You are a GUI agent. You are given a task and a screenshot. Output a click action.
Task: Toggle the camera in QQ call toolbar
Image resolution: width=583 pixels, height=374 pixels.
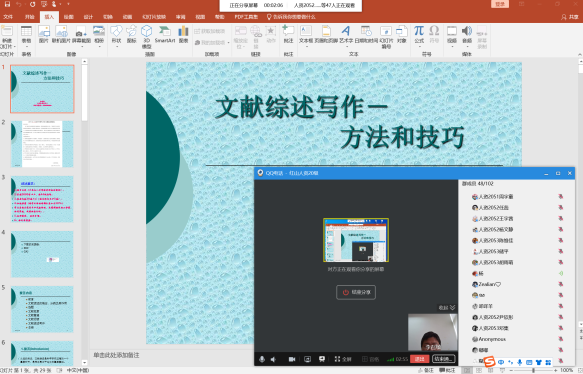(x=292, y=359)
